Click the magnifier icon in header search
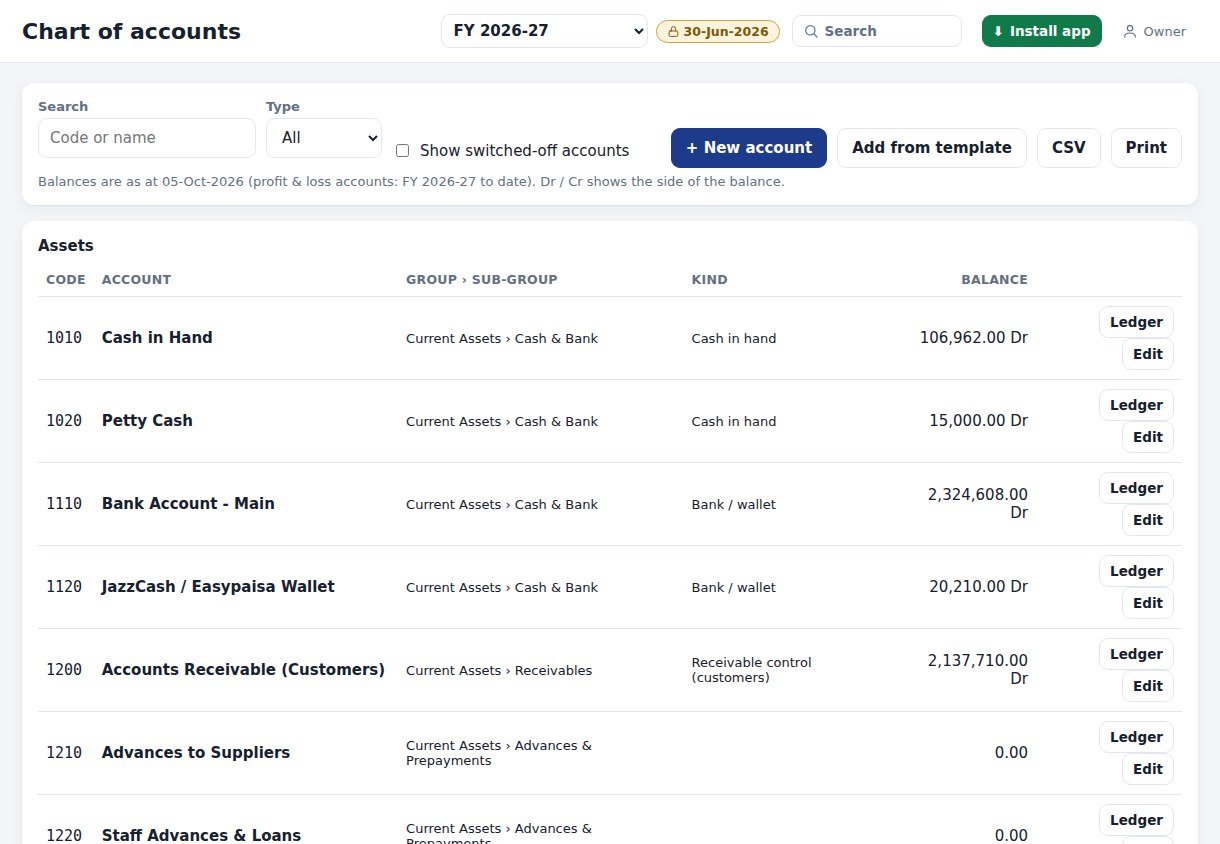This screenshot has width=1220, height=844. coord(811,31)
